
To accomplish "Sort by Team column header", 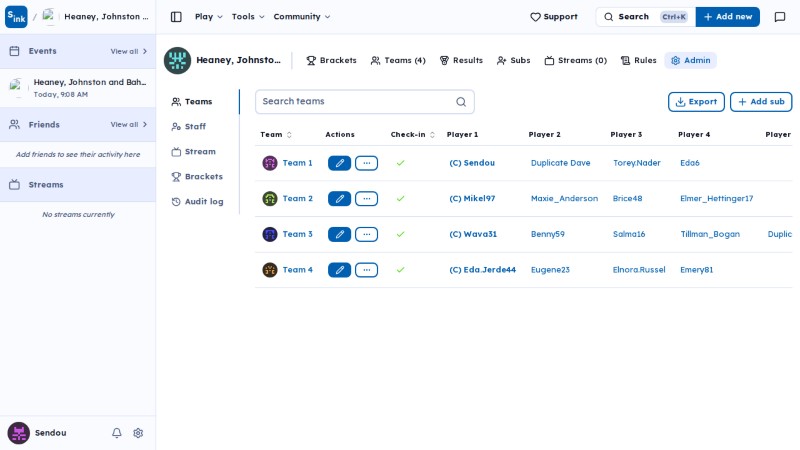I will pyautogui.click(x=276, y=135).
